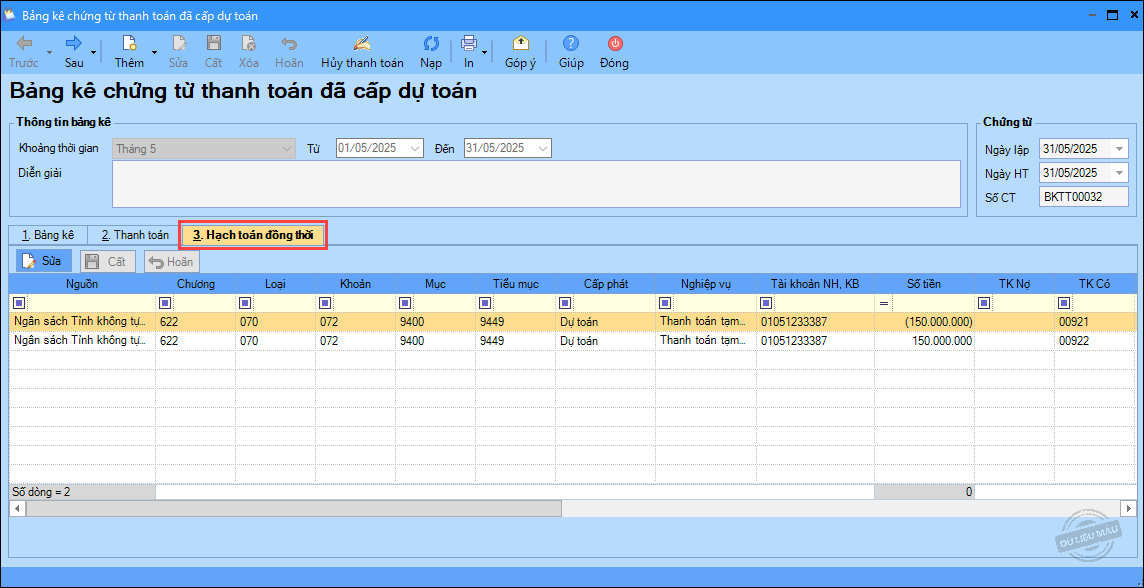Click the Số tiền column header
The height and width of the screenshot is (588, 1144).
tap(923, 284)
